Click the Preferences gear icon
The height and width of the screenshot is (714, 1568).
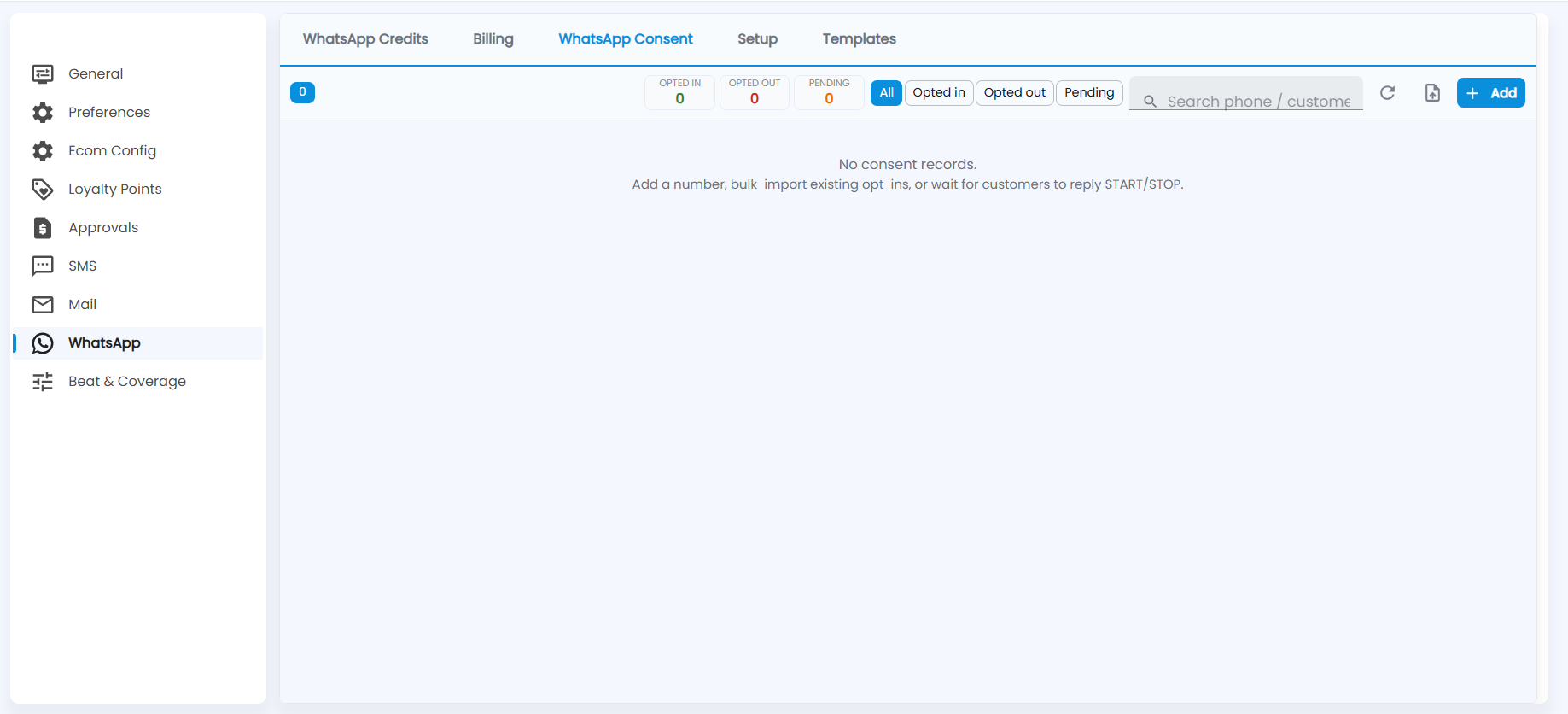tap(43, 113)
